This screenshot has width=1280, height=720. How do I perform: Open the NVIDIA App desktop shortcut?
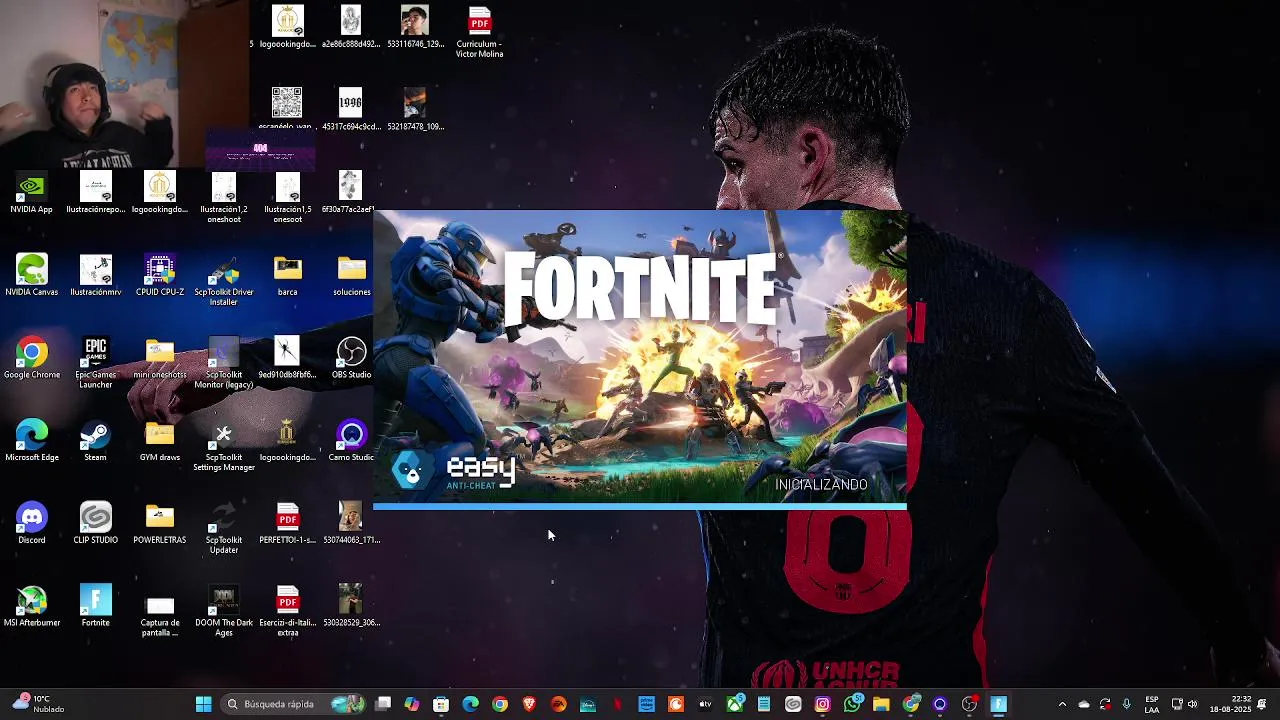tap(31, 194)
